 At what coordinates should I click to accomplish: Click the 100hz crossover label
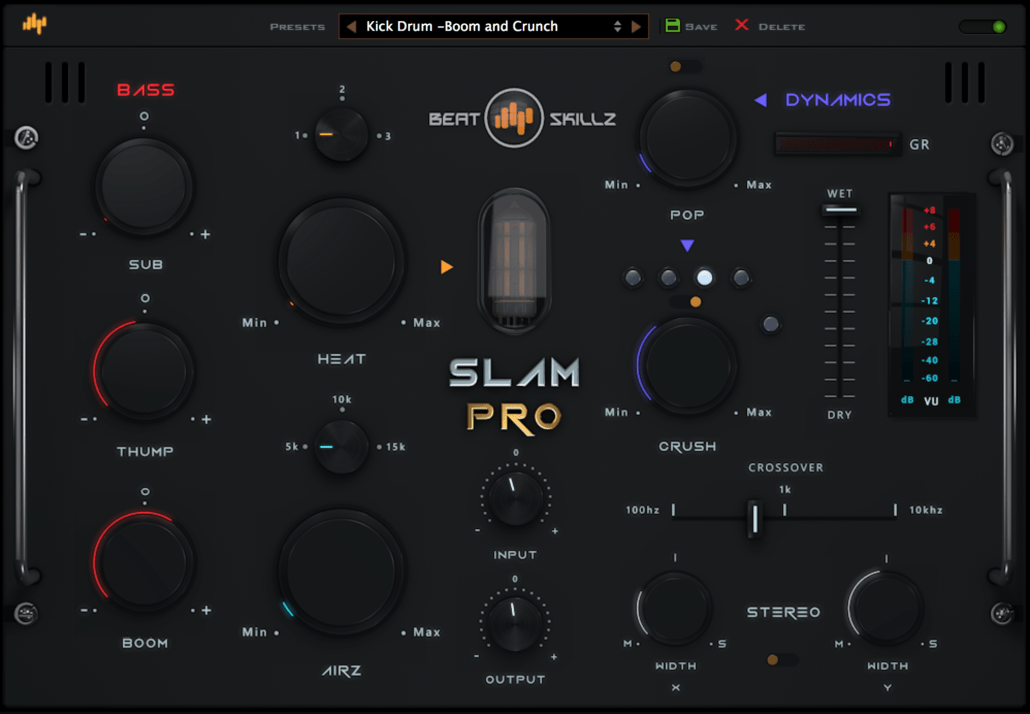pyautogui.click(x=642, y=510)
